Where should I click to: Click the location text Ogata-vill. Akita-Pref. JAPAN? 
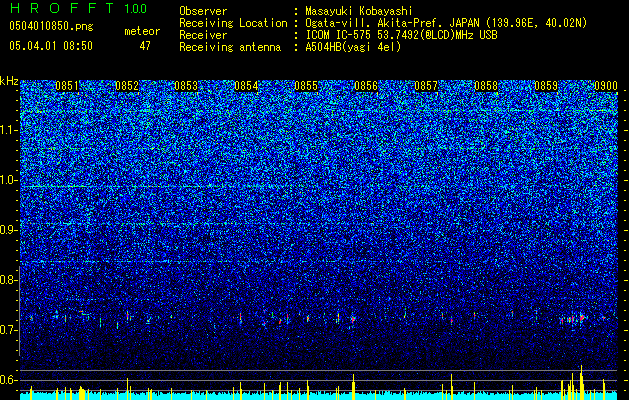[392, 23]
